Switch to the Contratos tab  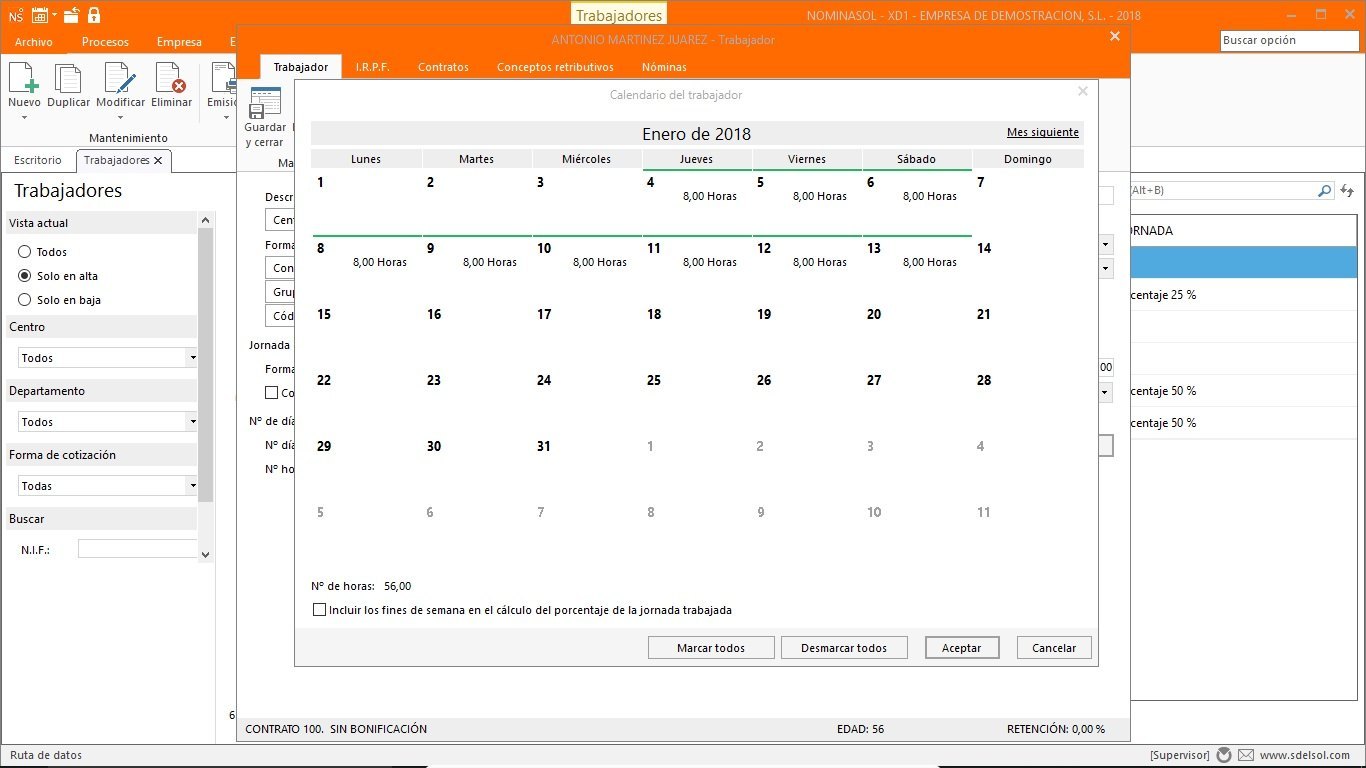(x=443, y=67)
